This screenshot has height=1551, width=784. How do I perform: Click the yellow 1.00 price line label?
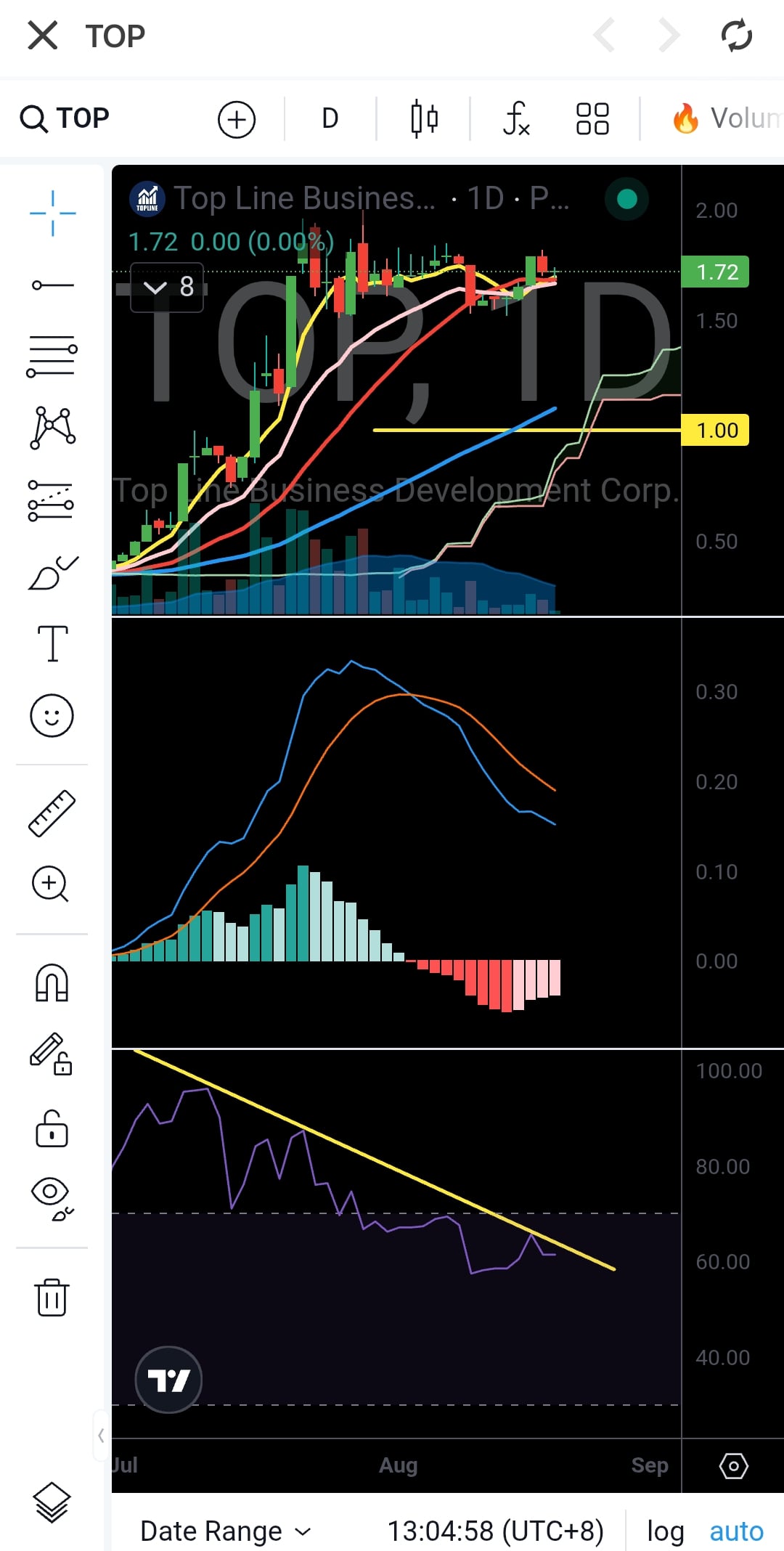[716, 430]
